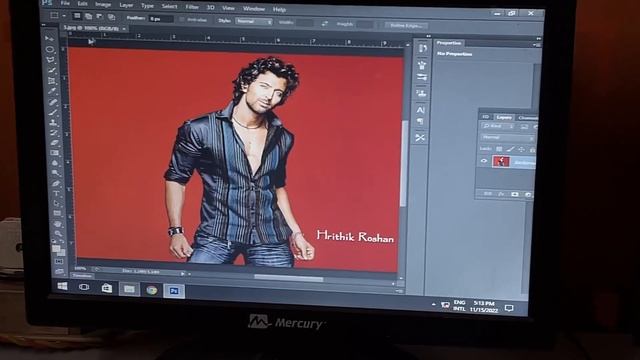Open the tool presets scissors icon
This screenshot has height=360, width=640.
pos(420,138)
